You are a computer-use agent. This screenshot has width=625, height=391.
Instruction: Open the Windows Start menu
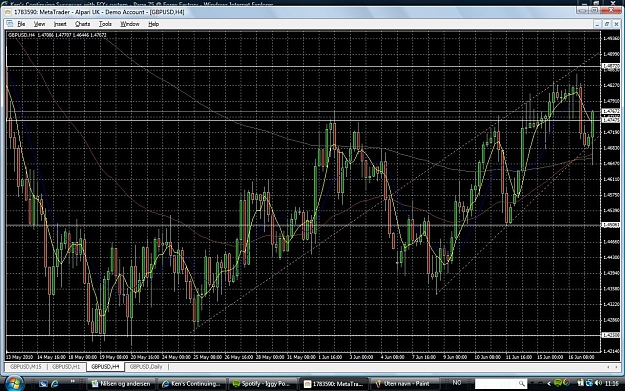[x=14, y=383]
